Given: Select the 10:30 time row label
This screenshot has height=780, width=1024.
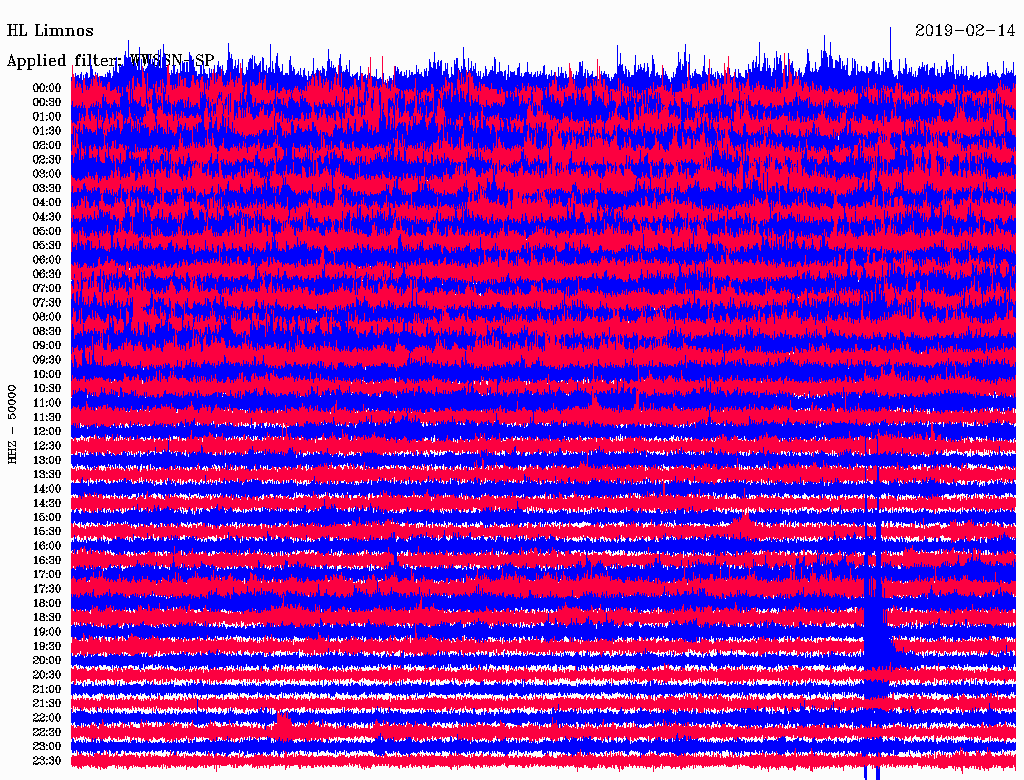Looking at the screenshot, I should point(47,389).
